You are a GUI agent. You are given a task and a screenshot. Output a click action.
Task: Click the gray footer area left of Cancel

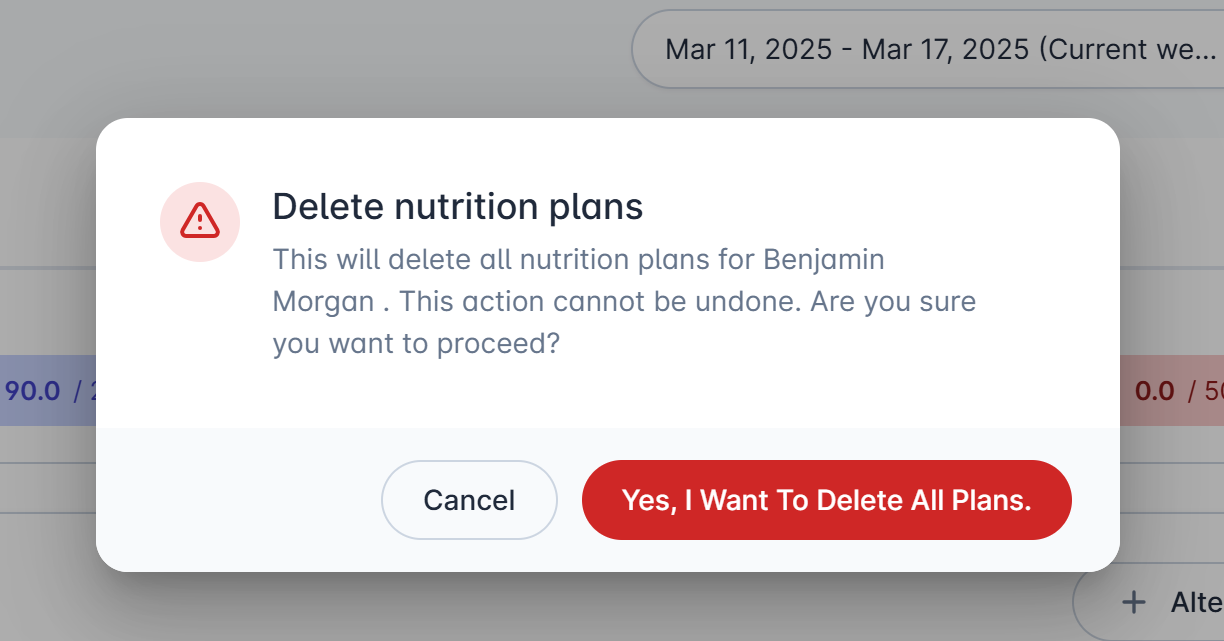238,500
